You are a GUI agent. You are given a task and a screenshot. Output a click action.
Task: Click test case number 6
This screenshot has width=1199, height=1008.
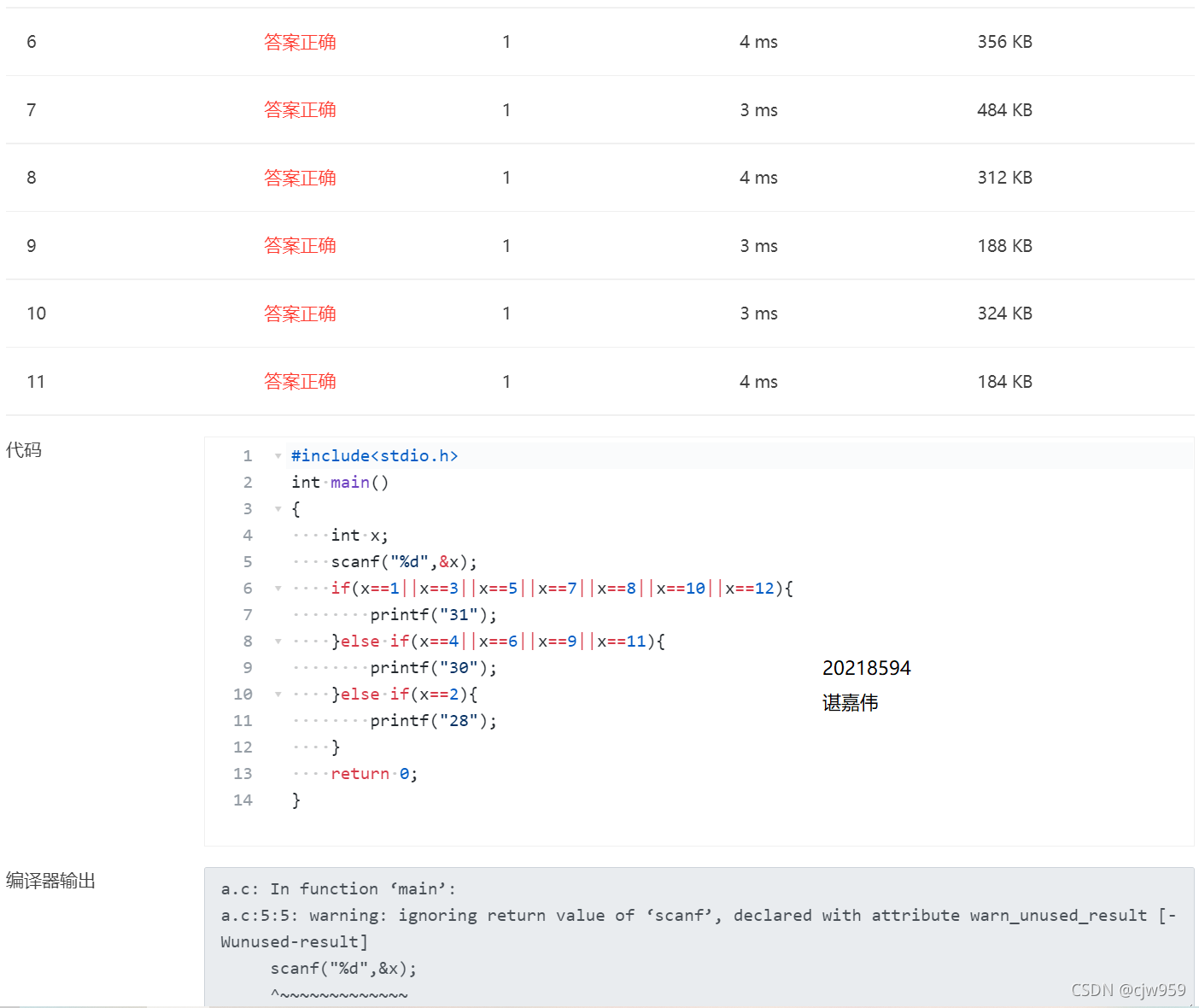pos(32,42)
